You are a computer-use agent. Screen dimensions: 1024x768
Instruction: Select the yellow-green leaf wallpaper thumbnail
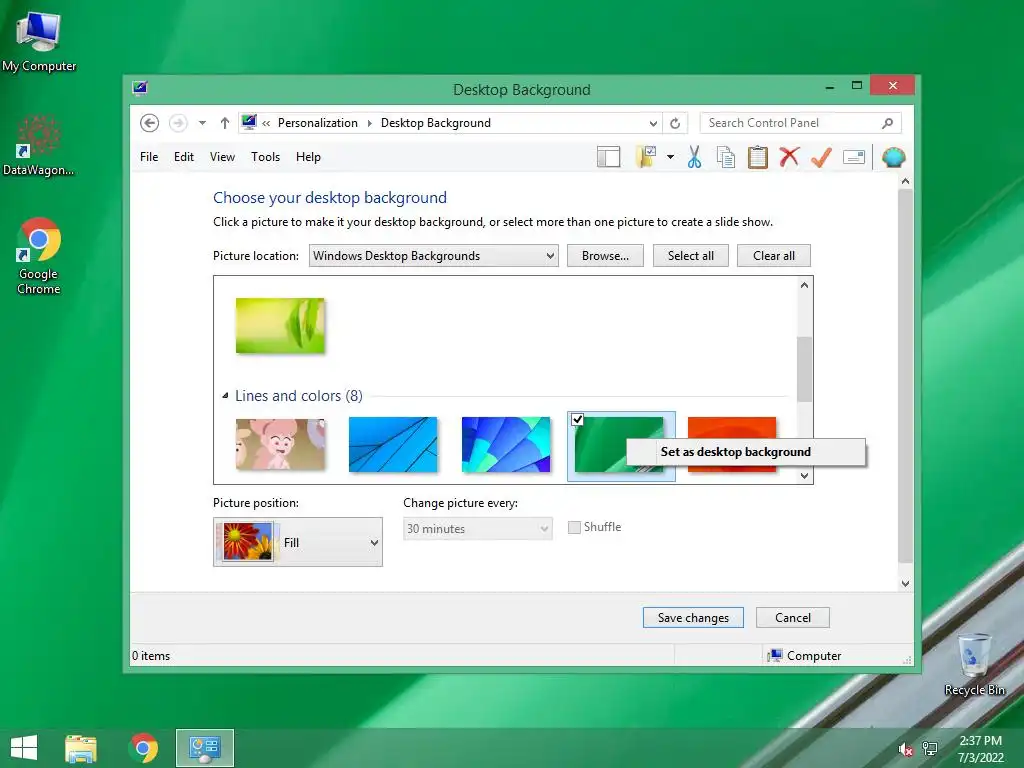click(x=280, y=326)
